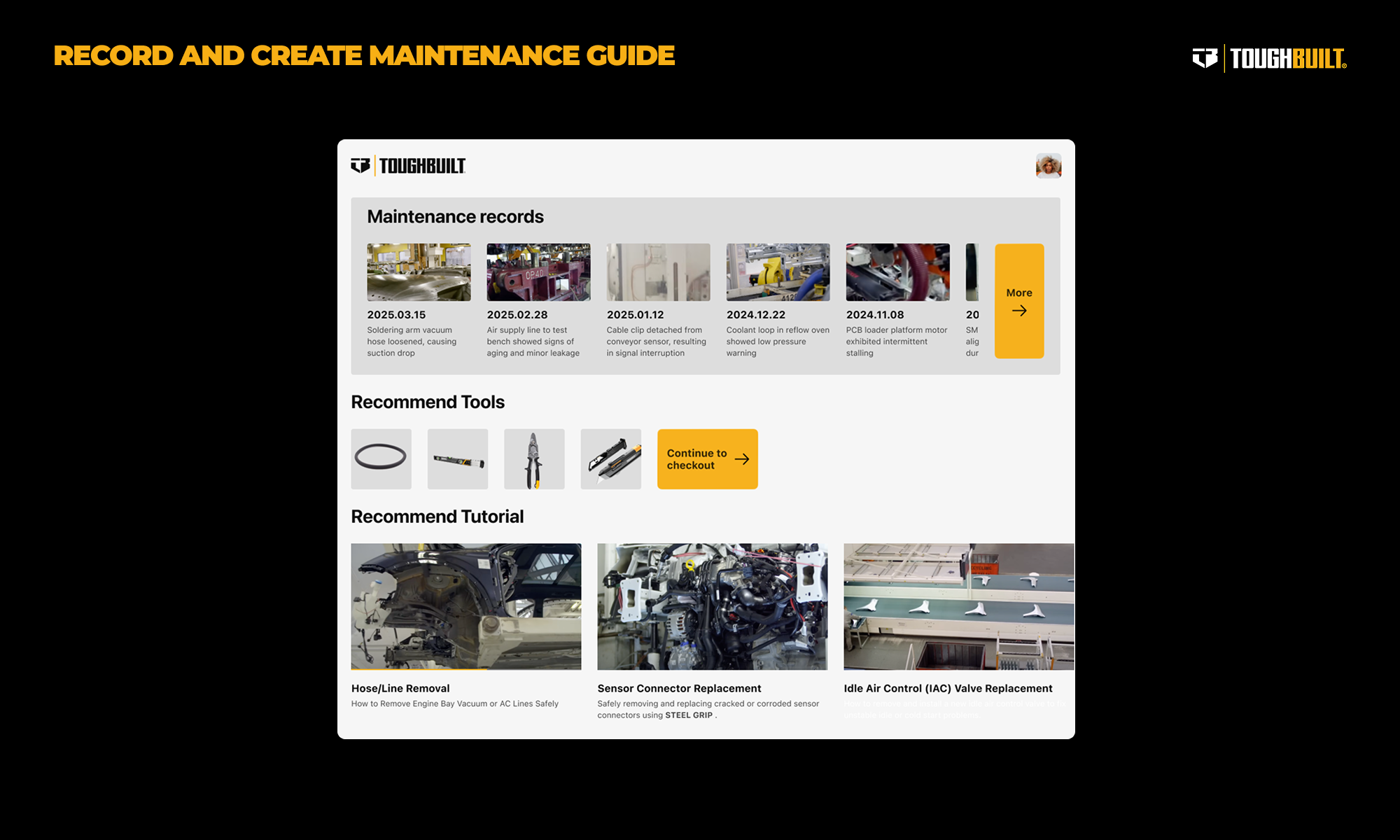Image resolution: width=1400 pixels, height=840 pixels.
Task: Click Continue to checkout button
Action: [707, 458]
